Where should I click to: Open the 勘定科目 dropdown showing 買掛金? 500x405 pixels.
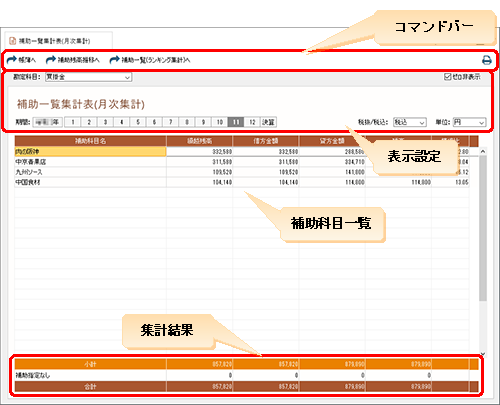[88, 77]
